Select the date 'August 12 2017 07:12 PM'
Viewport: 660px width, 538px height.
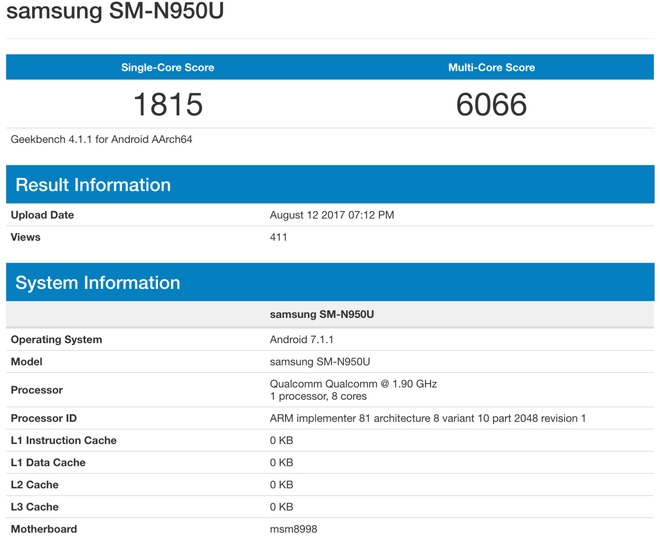(332, 215)
